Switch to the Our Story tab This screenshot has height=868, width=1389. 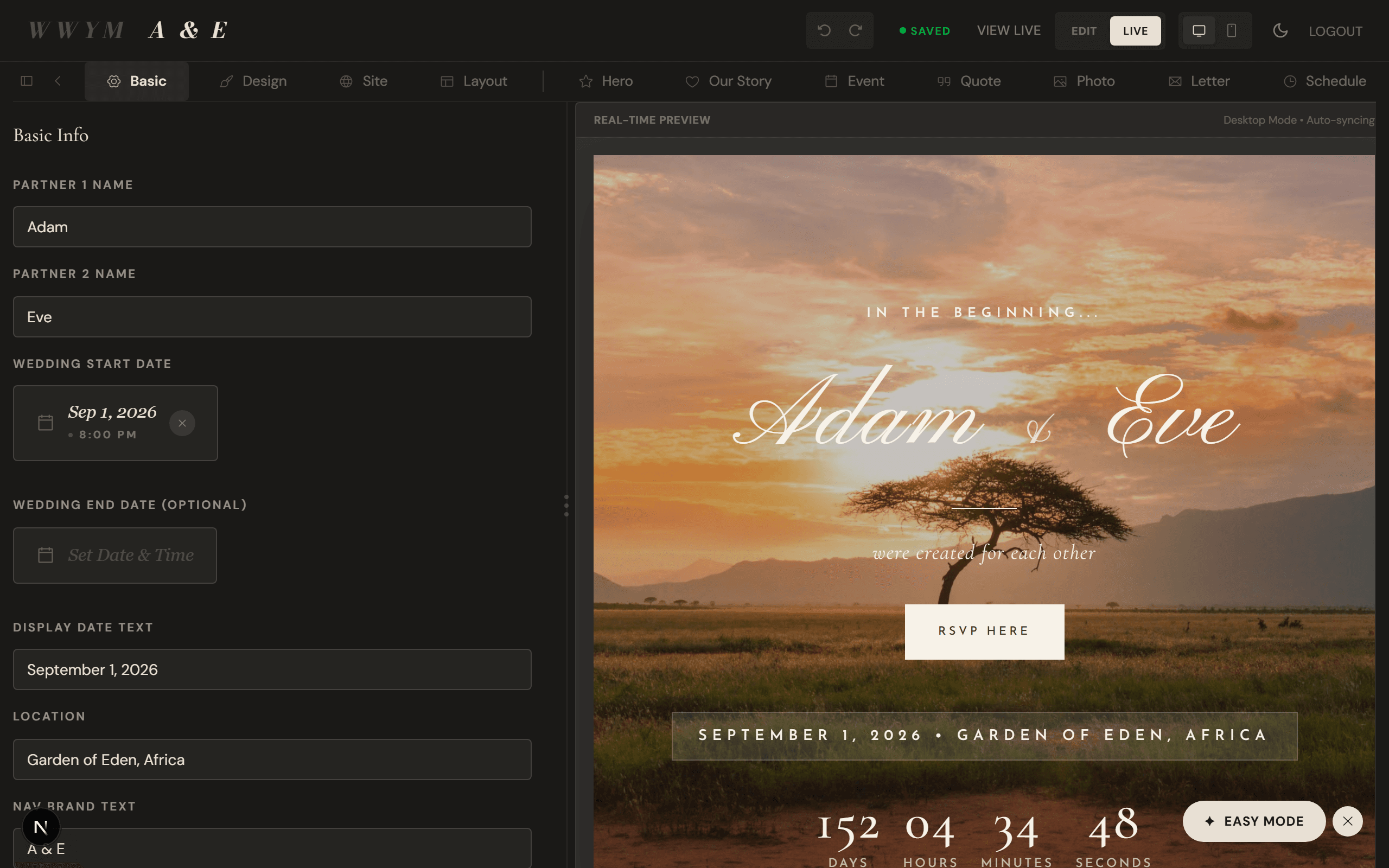coord(728,81)
